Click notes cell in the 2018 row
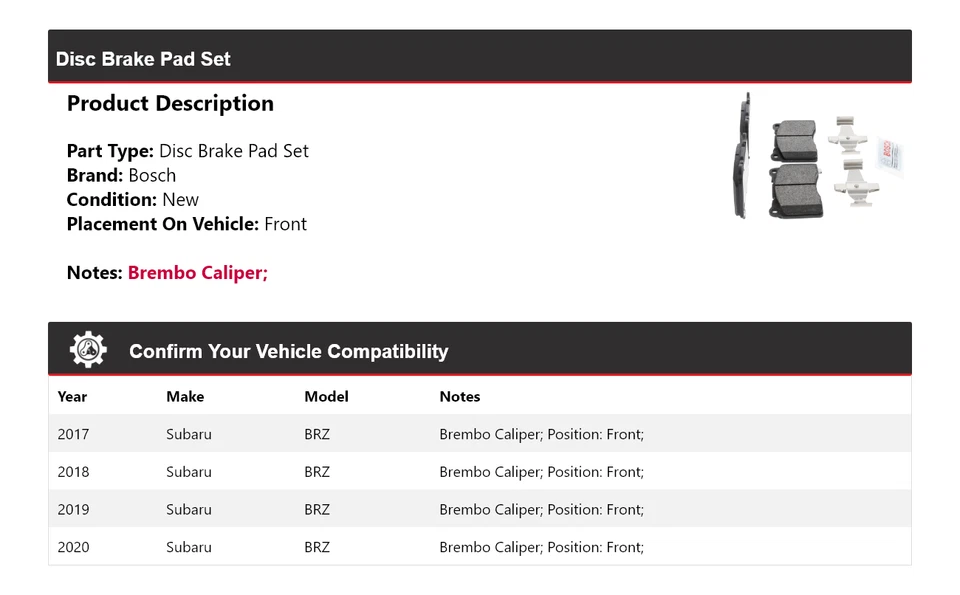 pyautogui.click(x=541, y=472)
